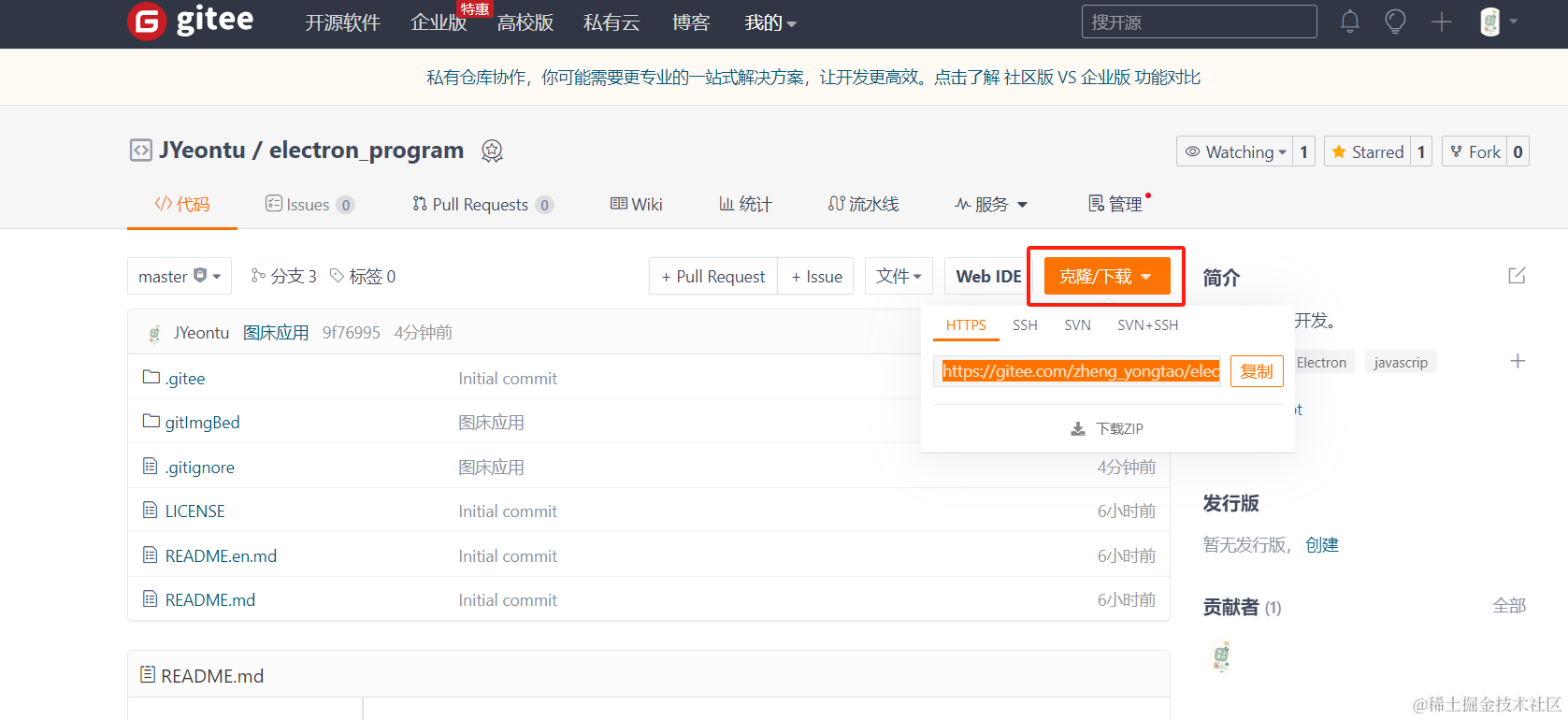This screenshot has height=720, width=1568.
Task: Click the .gitignore file icon
Action: [150, 466]
